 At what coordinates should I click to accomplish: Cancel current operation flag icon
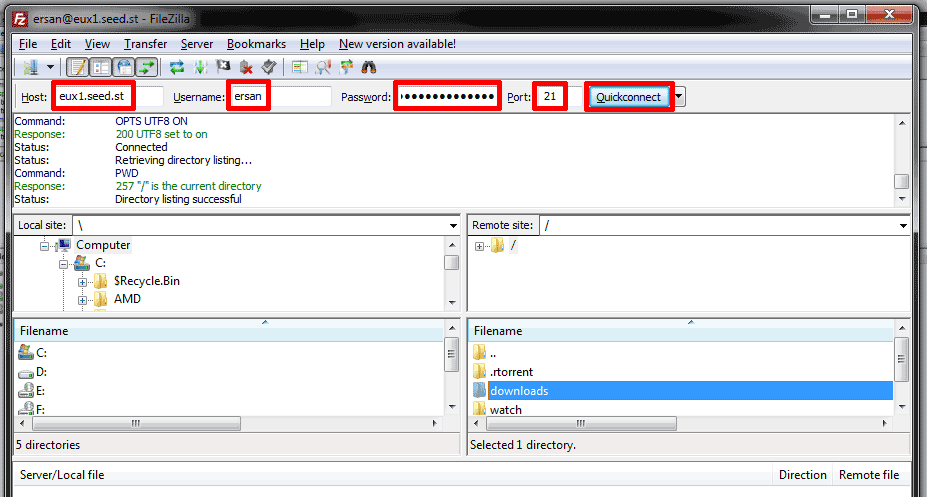223,67
